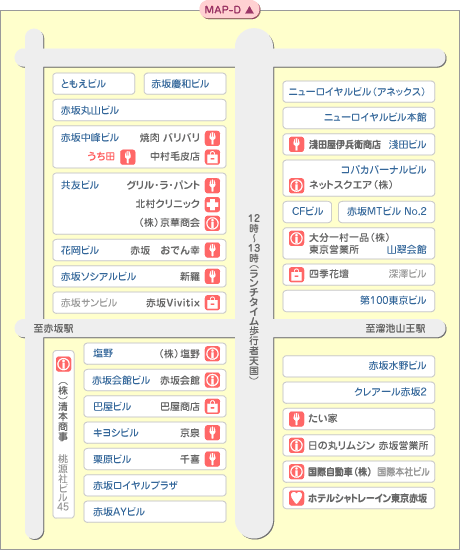Screen dimensions: 460x558
Task: Click restaurant icon next to たい家
Action: pyautogui.click(x=296, y=419)
